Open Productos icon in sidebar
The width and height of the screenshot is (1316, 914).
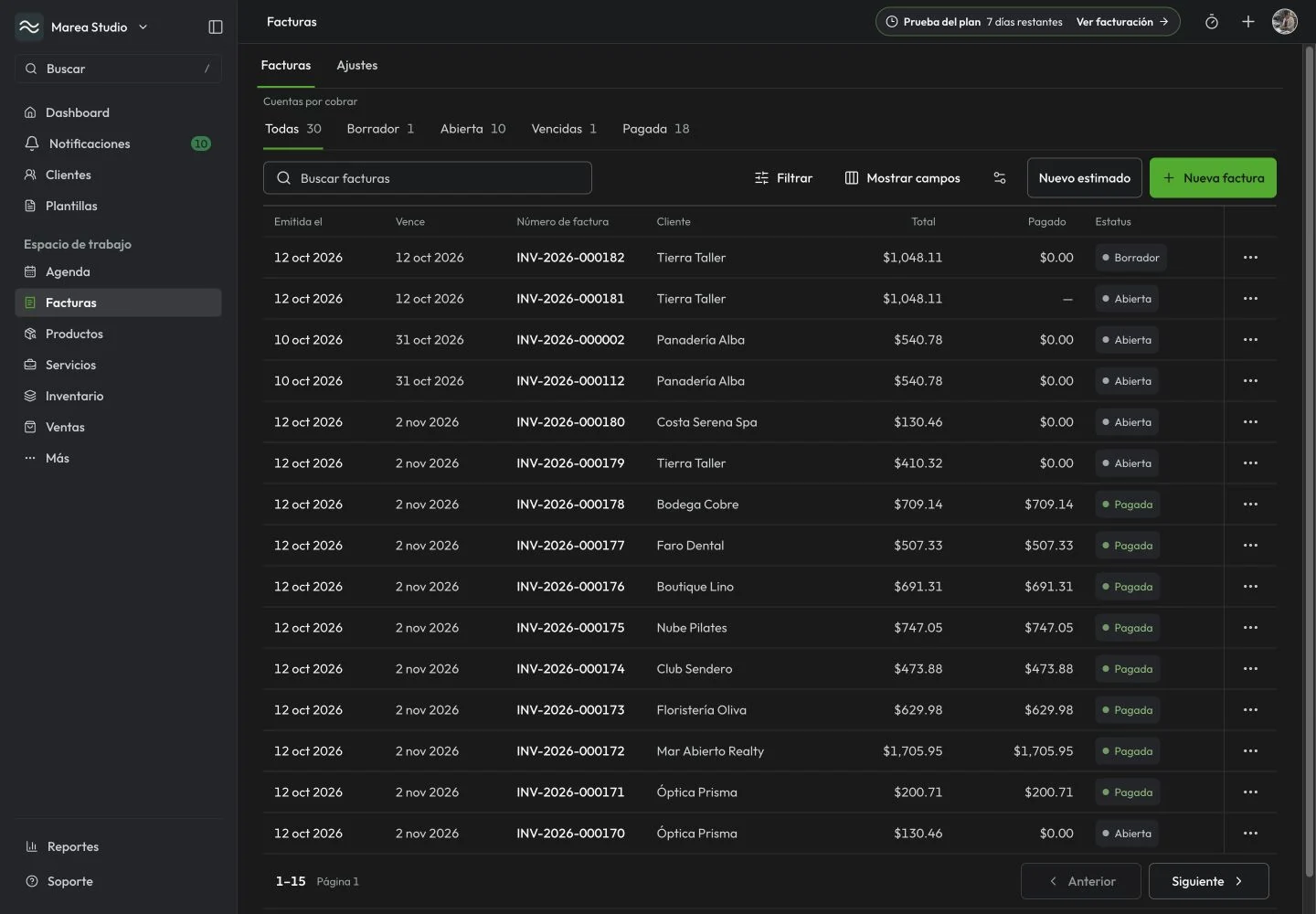[x=30, y=334]
